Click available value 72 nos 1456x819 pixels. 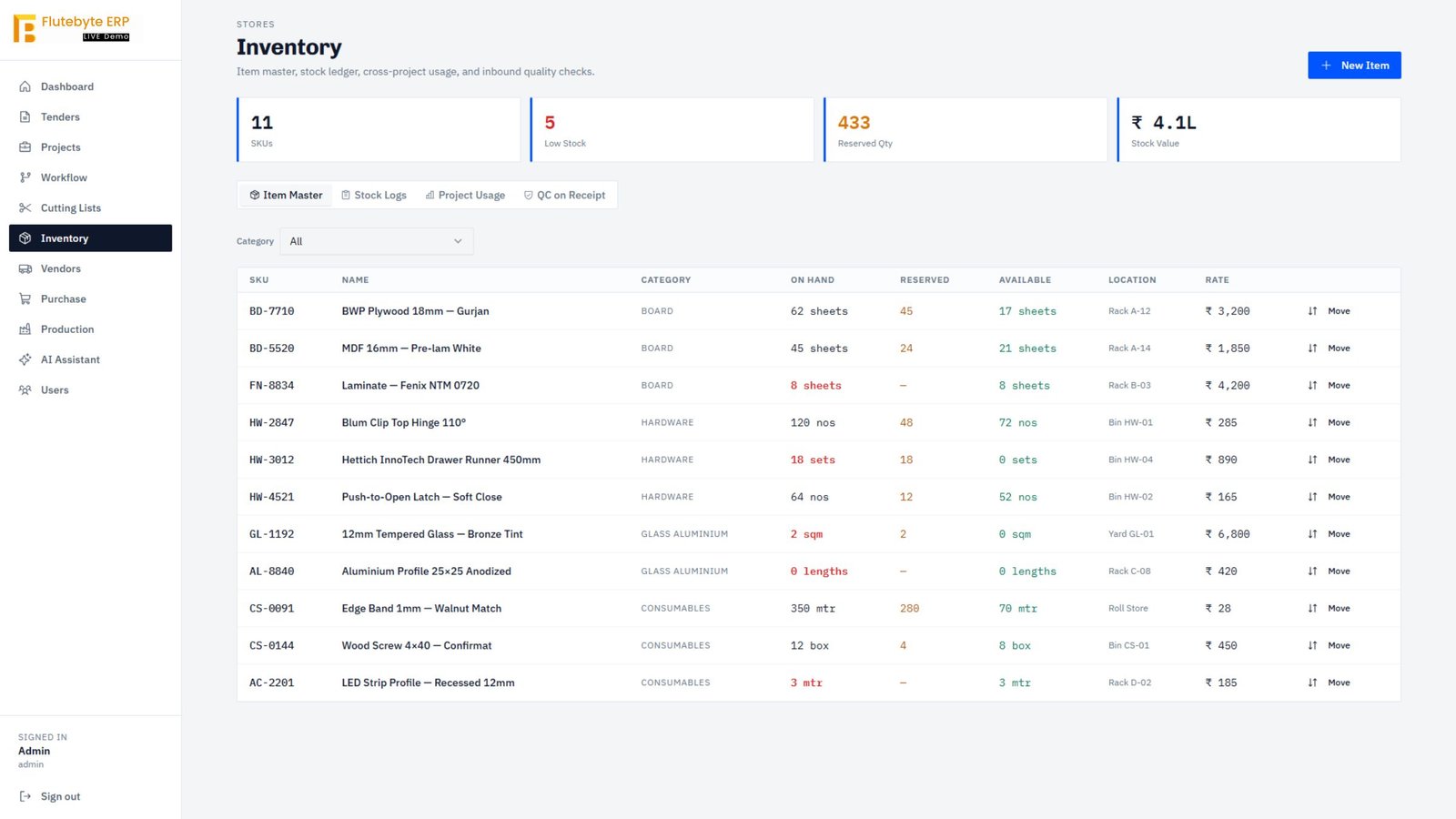pos(1017,422)
